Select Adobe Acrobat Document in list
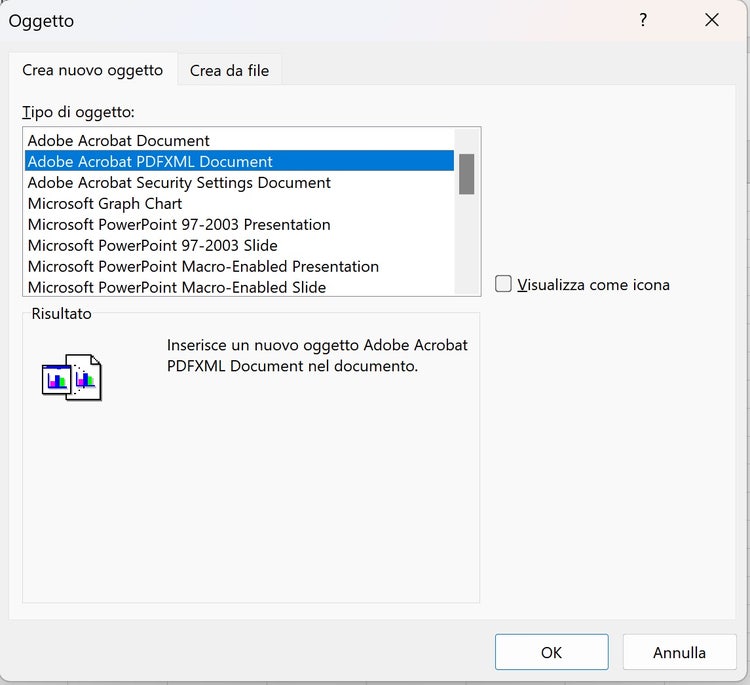 tap(119, 141)
